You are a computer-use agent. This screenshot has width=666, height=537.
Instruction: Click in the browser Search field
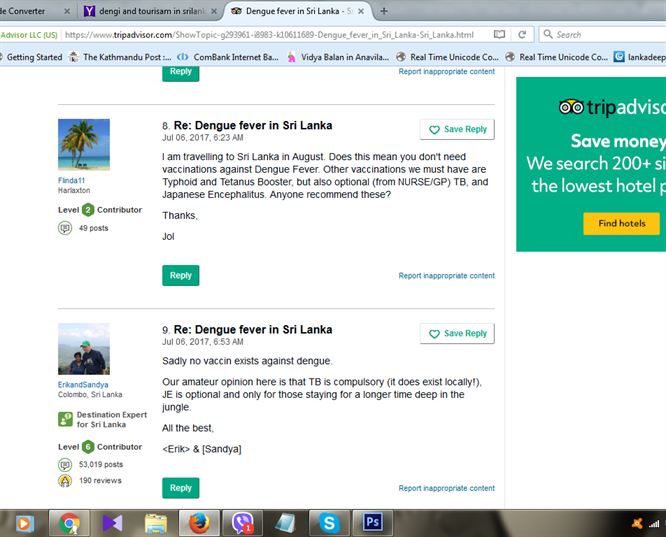605,34
